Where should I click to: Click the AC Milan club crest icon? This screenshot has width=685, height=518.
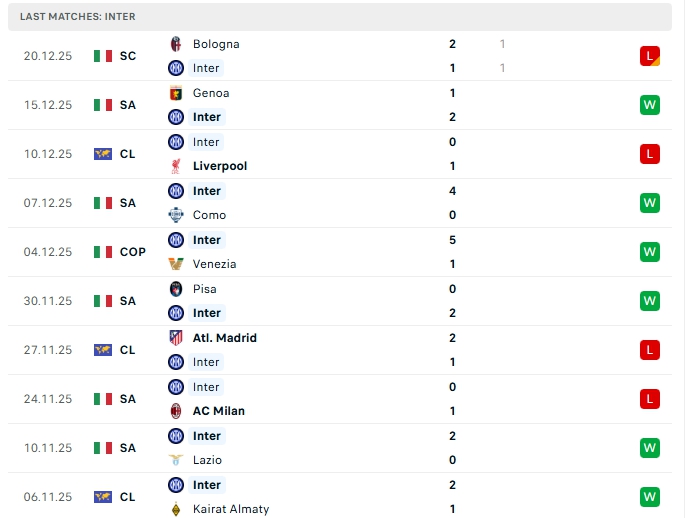pyautogui.click(x=176, y=411)
